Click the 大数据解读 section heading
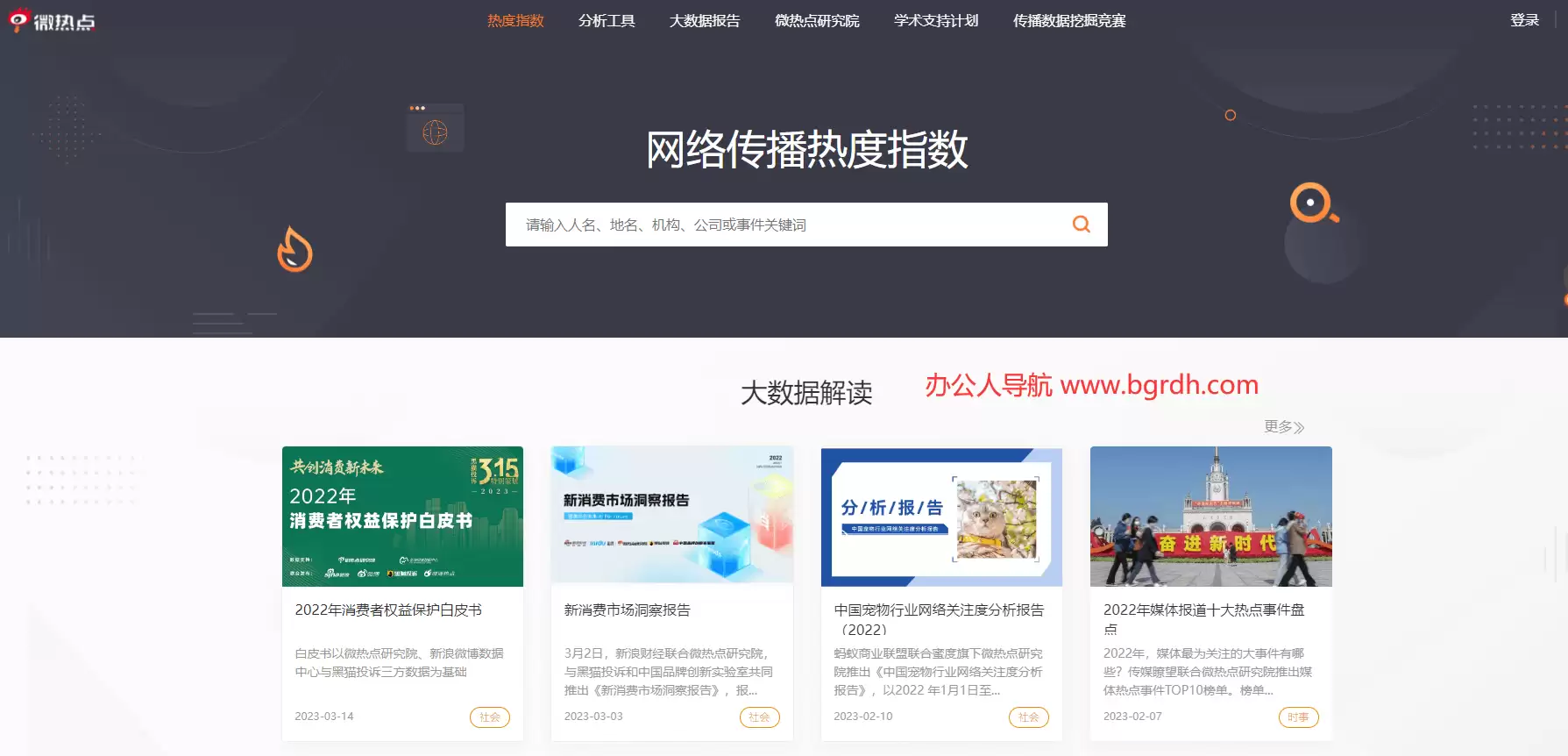 [806, 392]
